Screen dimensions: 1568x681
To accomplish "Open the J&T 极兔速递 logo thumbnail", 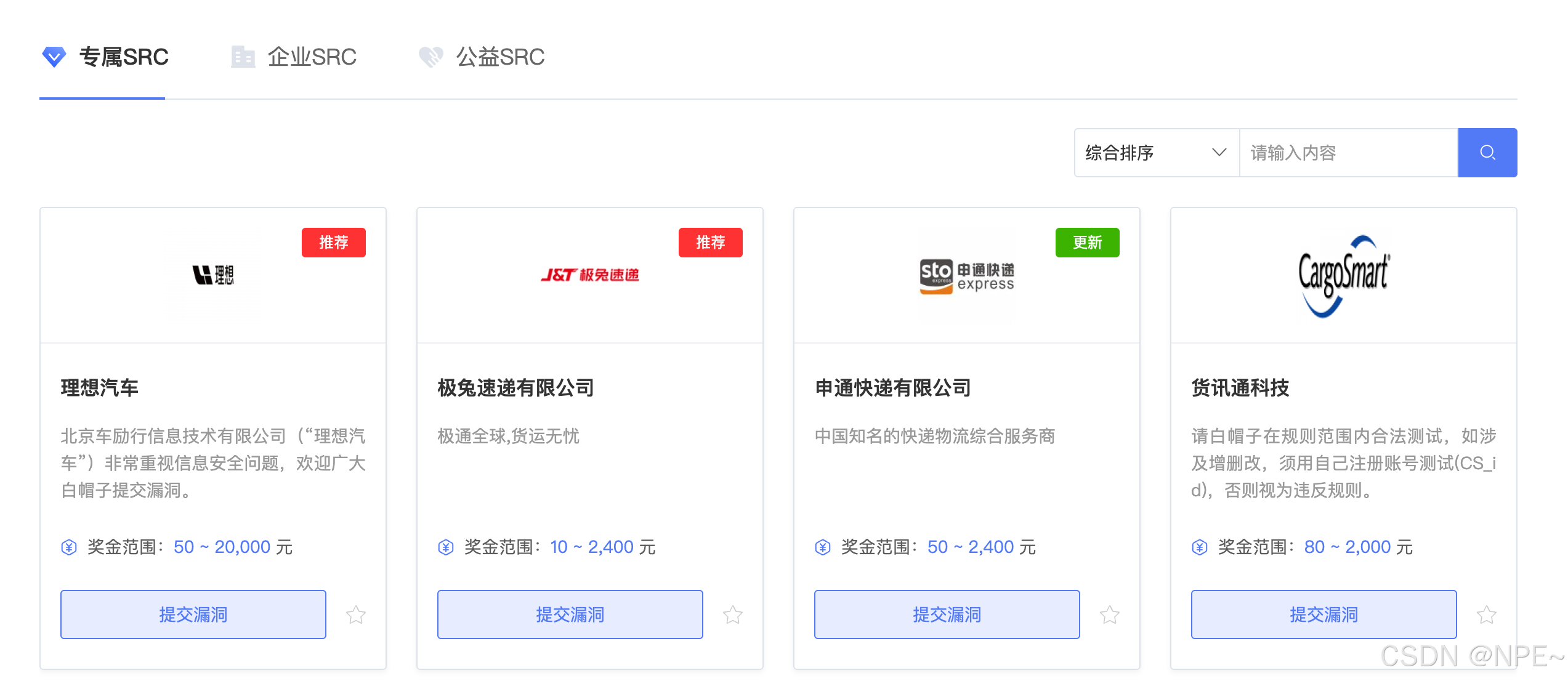I will (x=590, y=275).
